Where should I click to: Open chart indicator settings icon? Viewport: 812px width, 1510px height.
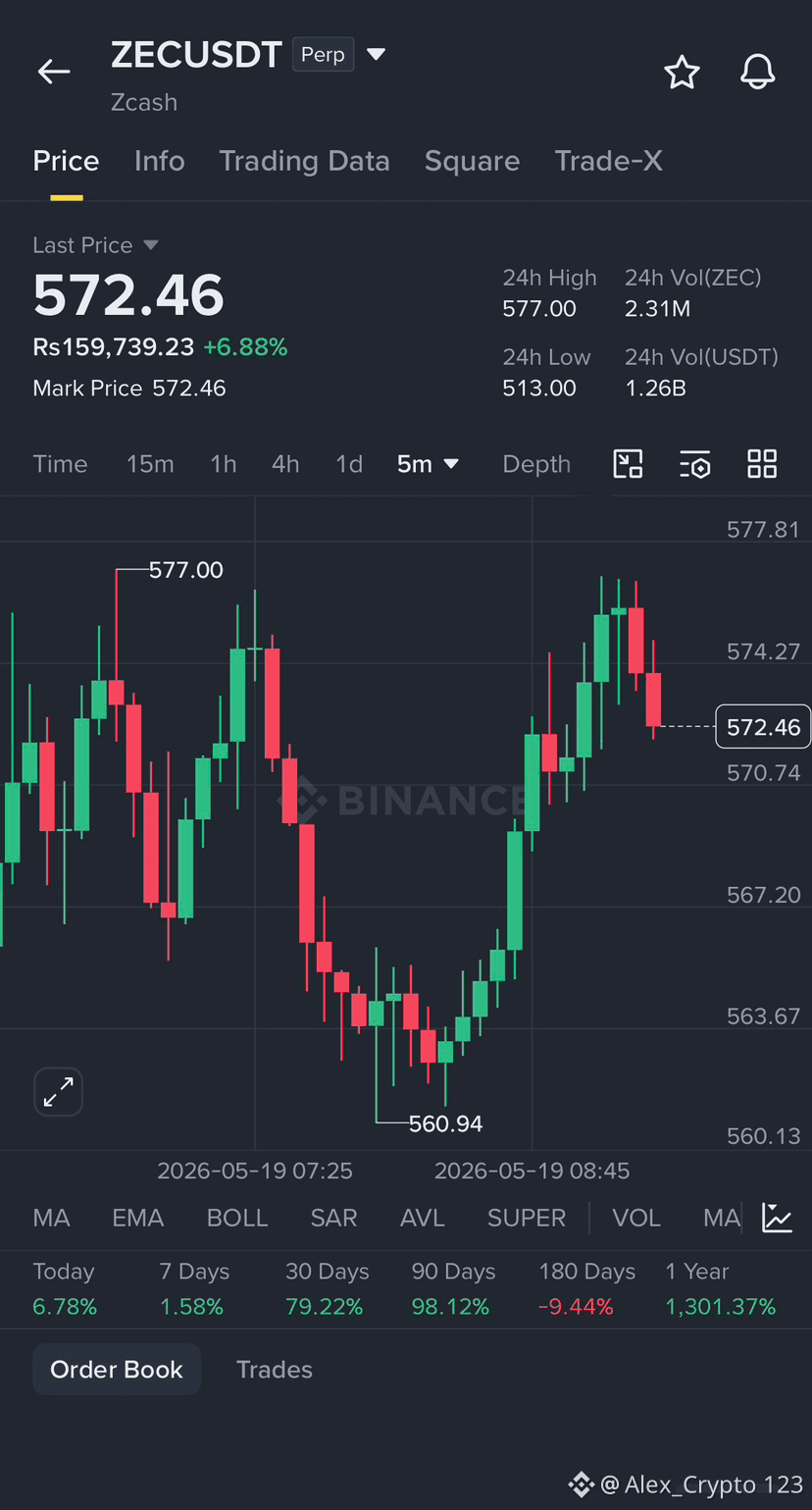[694, 464]
